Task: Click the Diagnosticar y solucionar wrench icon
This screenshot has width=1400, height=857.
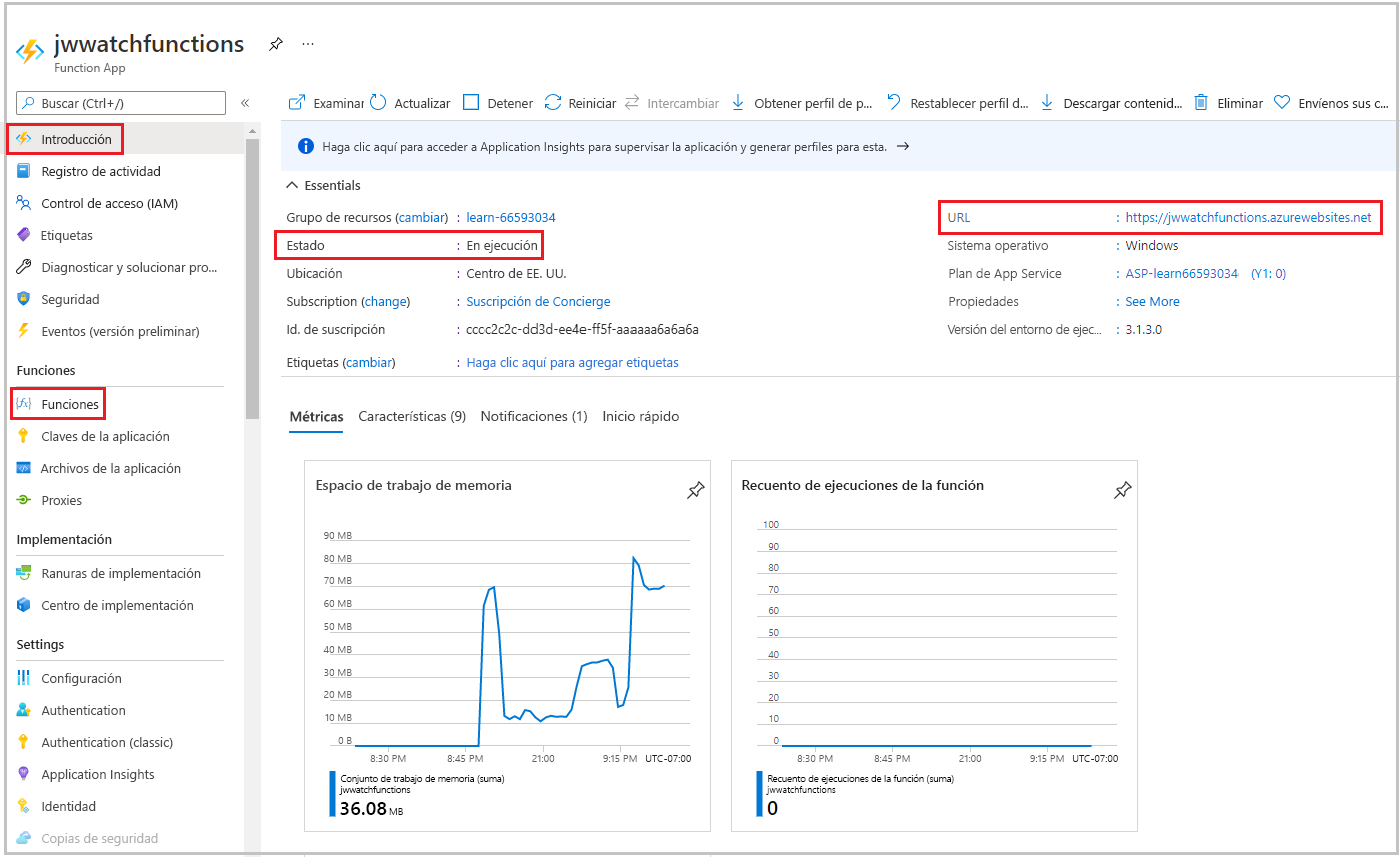Action: click(24, 268)
